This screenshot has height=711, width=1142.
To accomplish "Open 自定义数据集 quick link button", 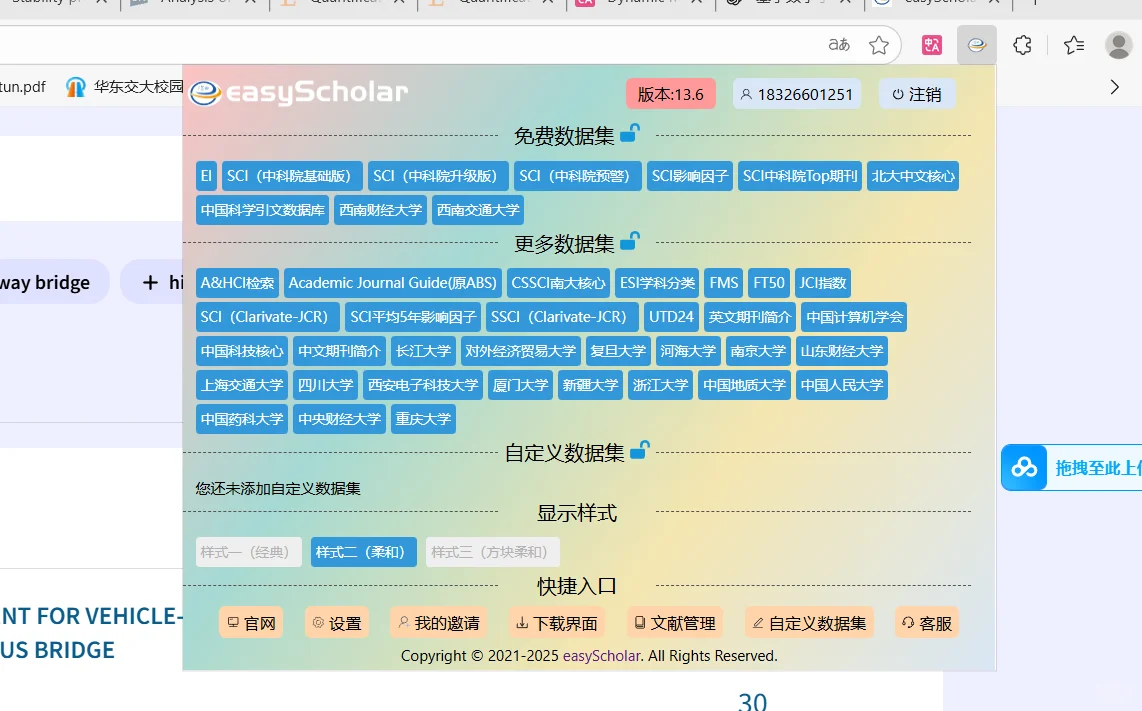I will click(809, 623).
